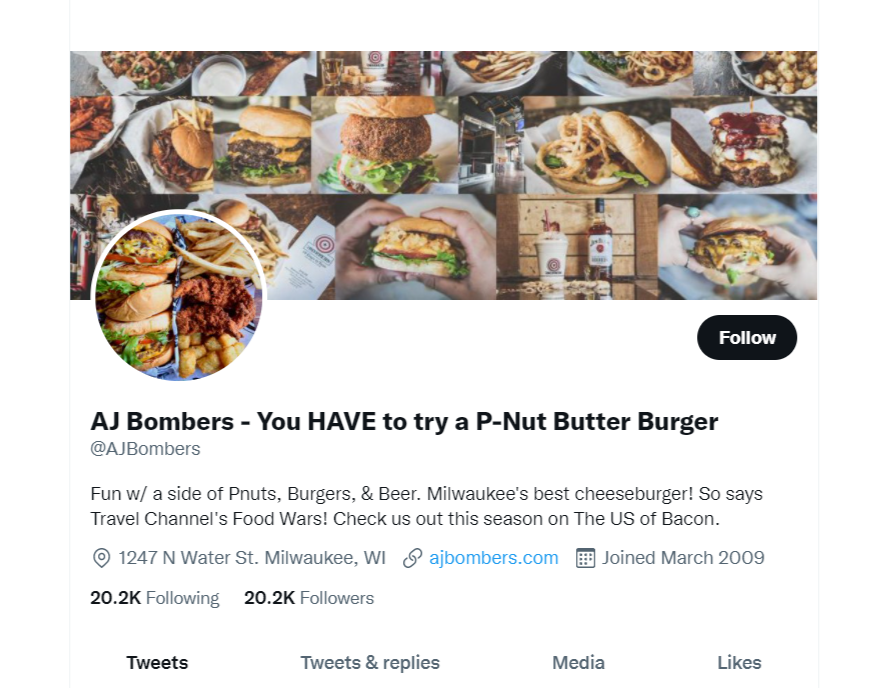
Task: Click the @AJBombers handle
Action: pyautogui.click(x=146, y=449)
